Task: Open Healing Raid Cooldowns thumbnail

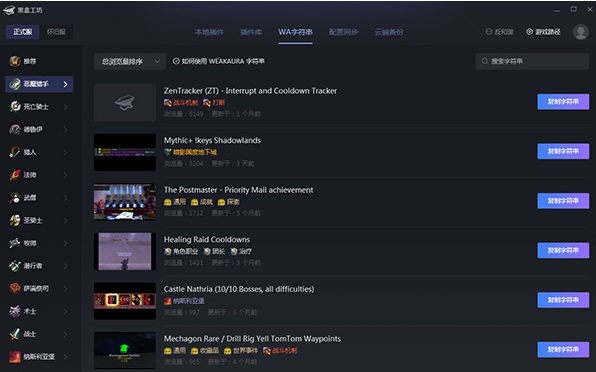Action: pyautogui.click(x=125, y=251)
